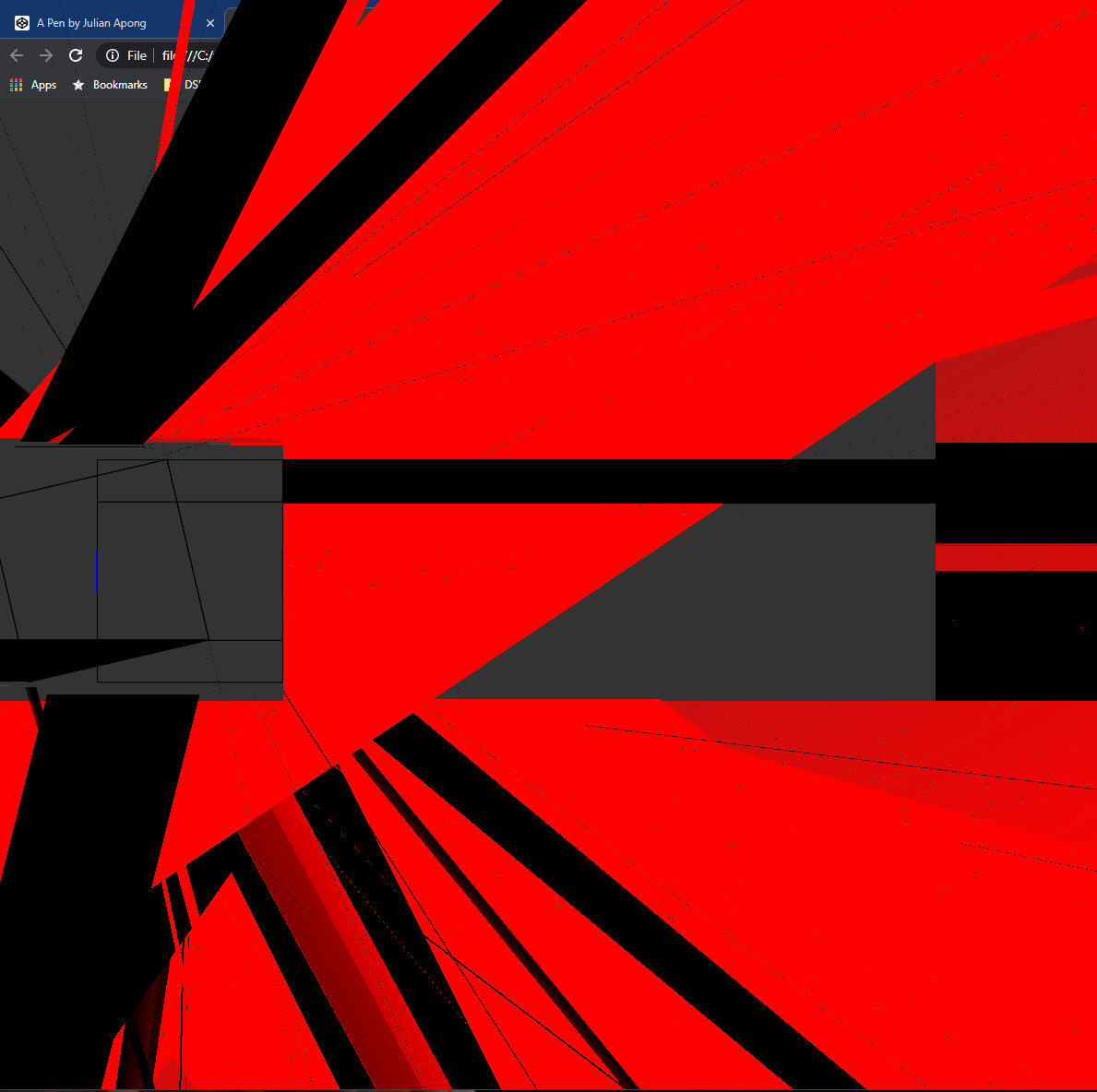Viewport: 1097px width, 1092px height.
Task: Close the 'A Pen by Julian Apong' tab
Action: (209, 23)
